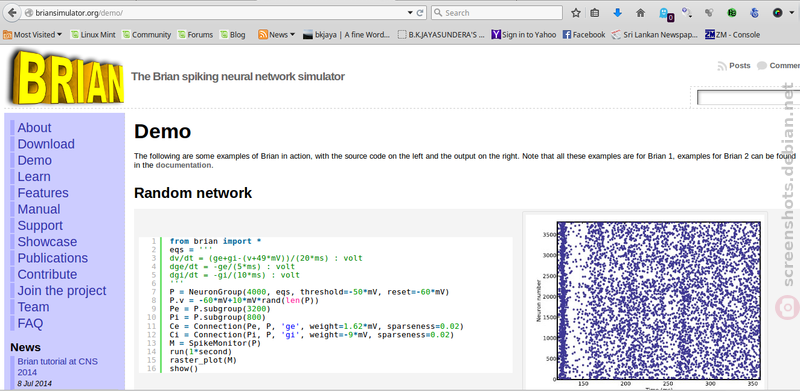
Task: Click code line 'from brian import *'
Action: tap(215, 241)
